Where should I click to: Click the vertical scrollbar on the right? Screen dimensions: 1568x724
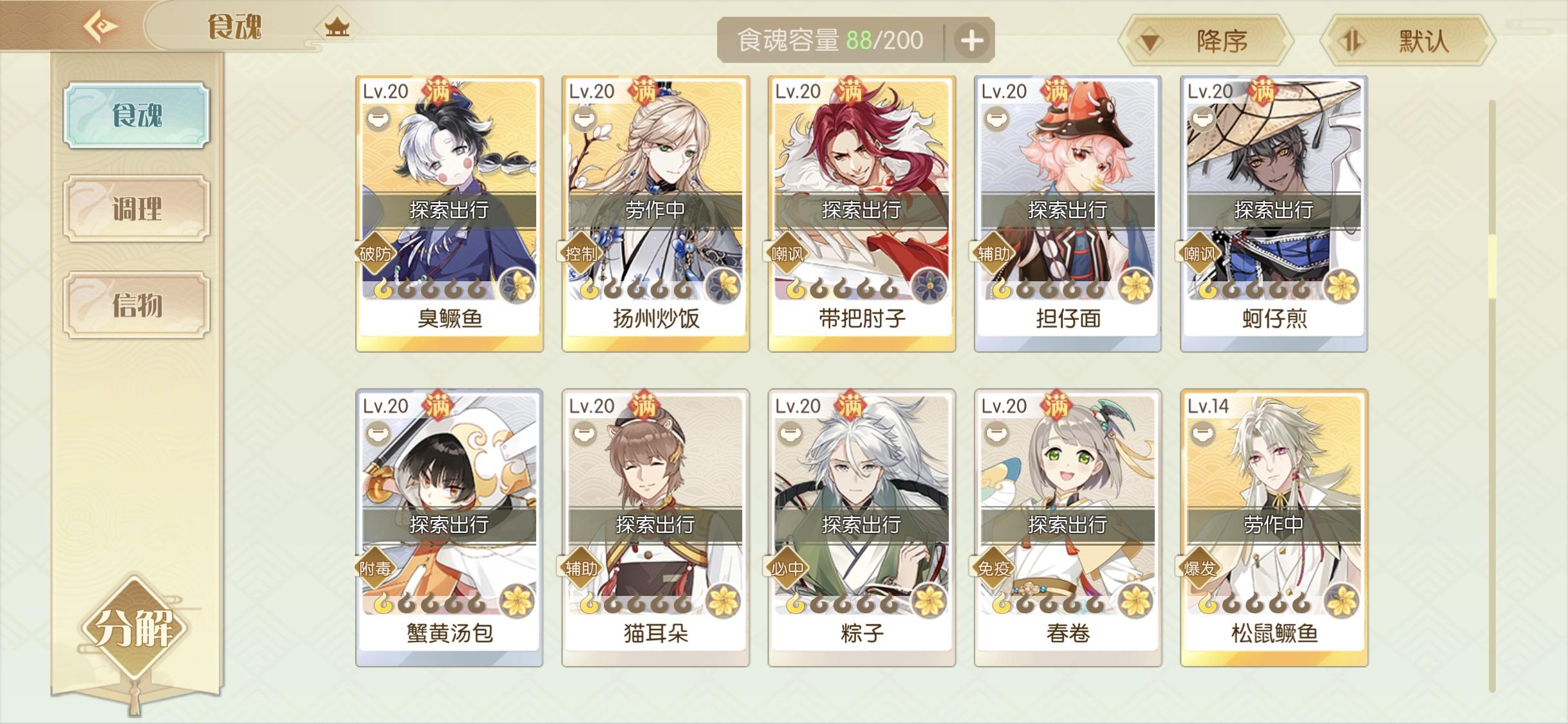[1491, 396]
